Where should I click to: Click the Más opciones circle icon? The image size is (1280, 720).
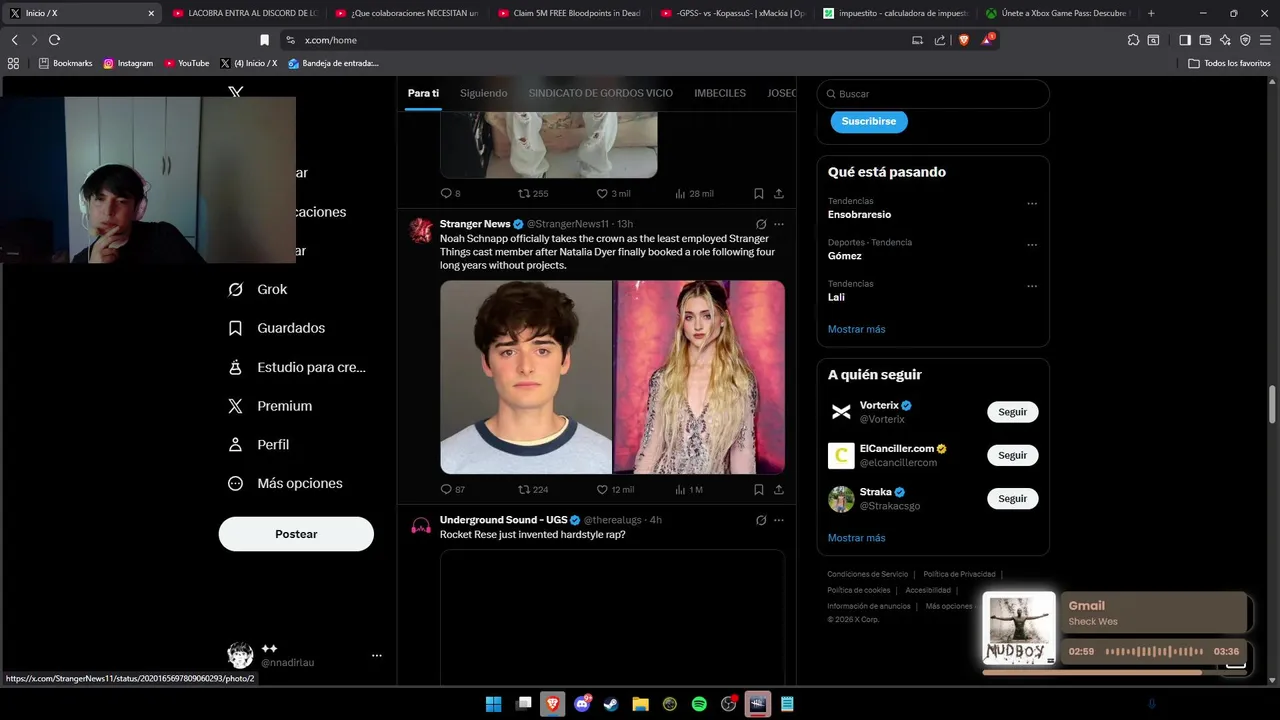(x=235, y=483)
